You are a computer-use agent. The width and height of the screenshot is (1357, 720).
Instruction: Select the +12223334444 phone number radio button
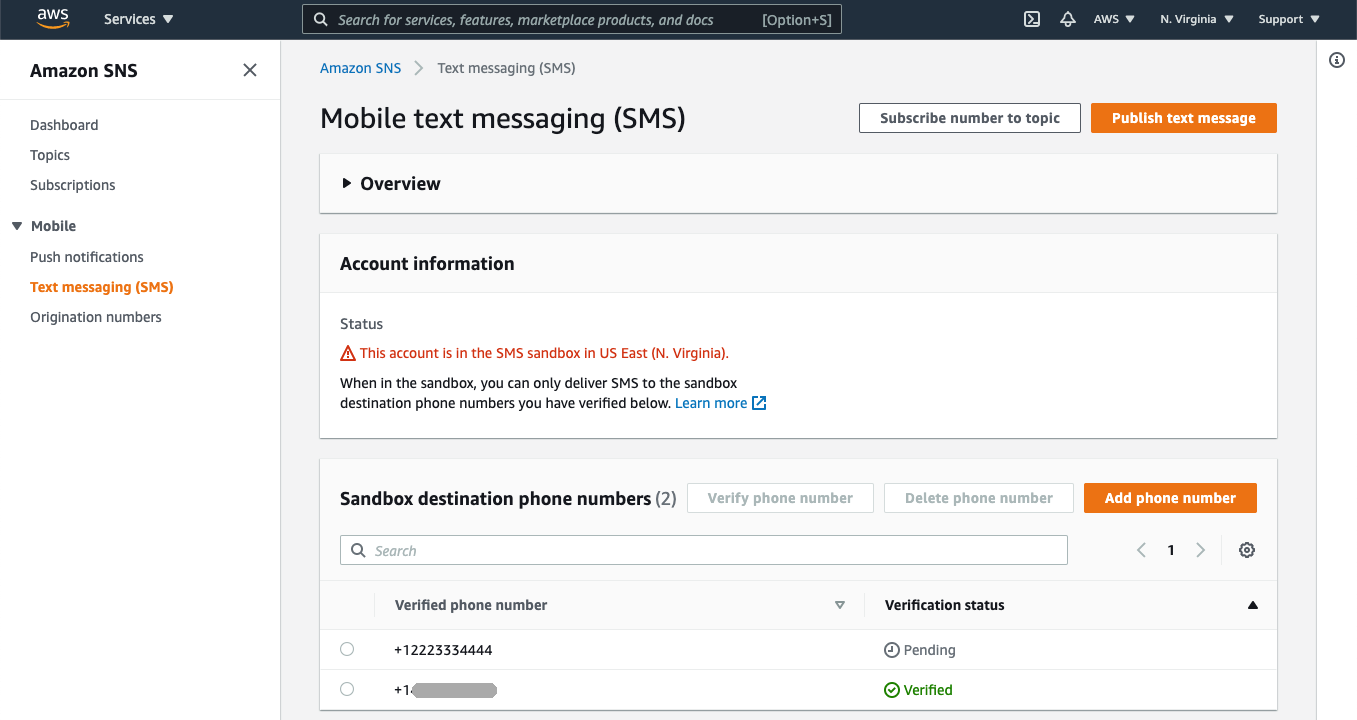click(347, 649)
